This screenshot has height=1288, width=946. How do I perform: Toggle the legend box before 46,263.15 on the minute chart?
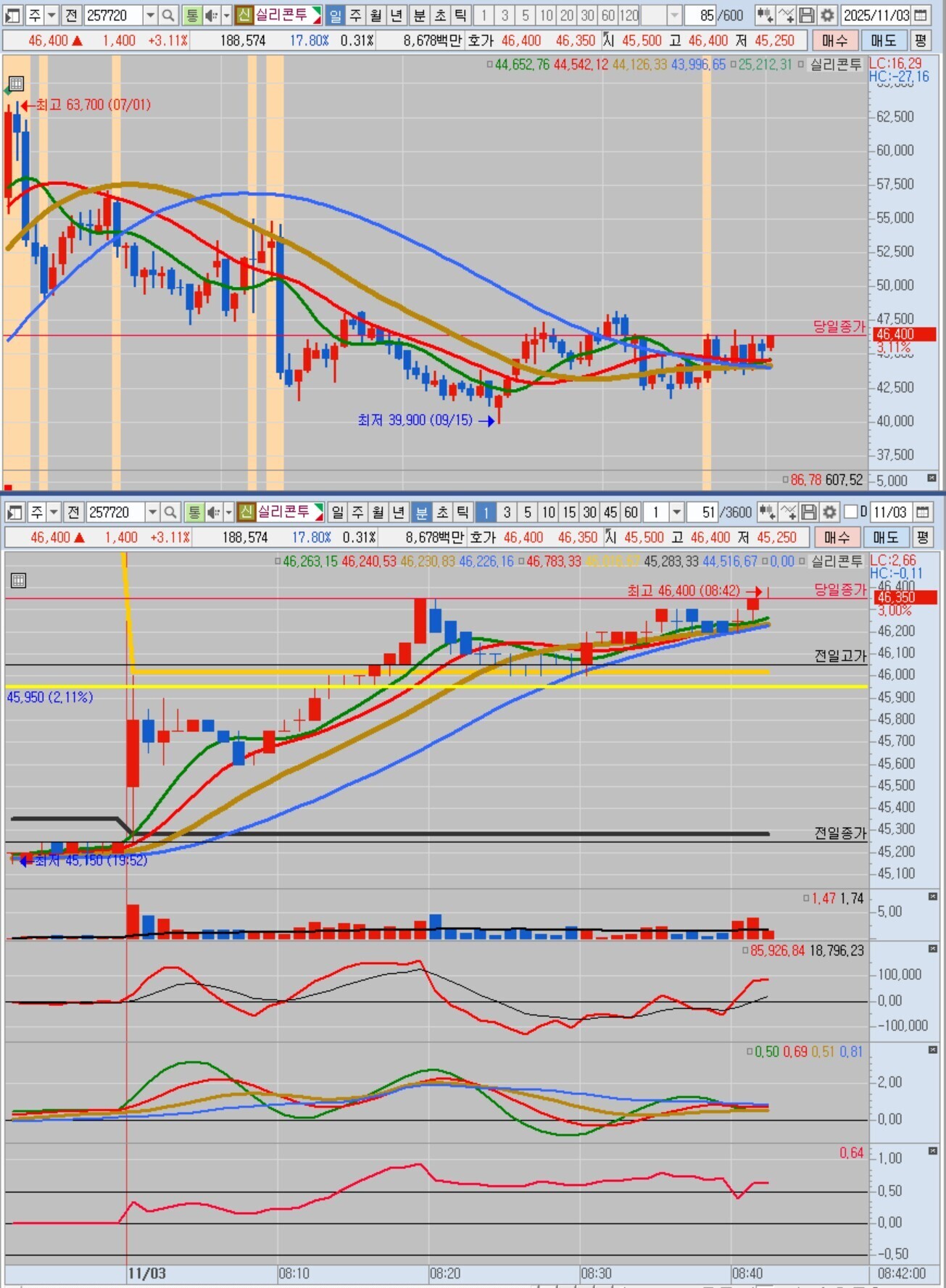[278, 562]
